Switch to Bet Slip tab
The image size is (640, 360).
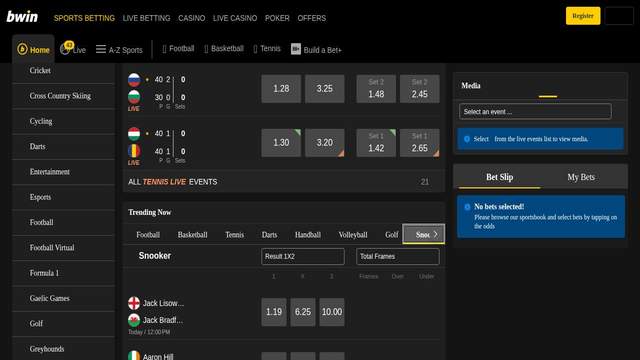pyautogui.click(x=499, y=177)
